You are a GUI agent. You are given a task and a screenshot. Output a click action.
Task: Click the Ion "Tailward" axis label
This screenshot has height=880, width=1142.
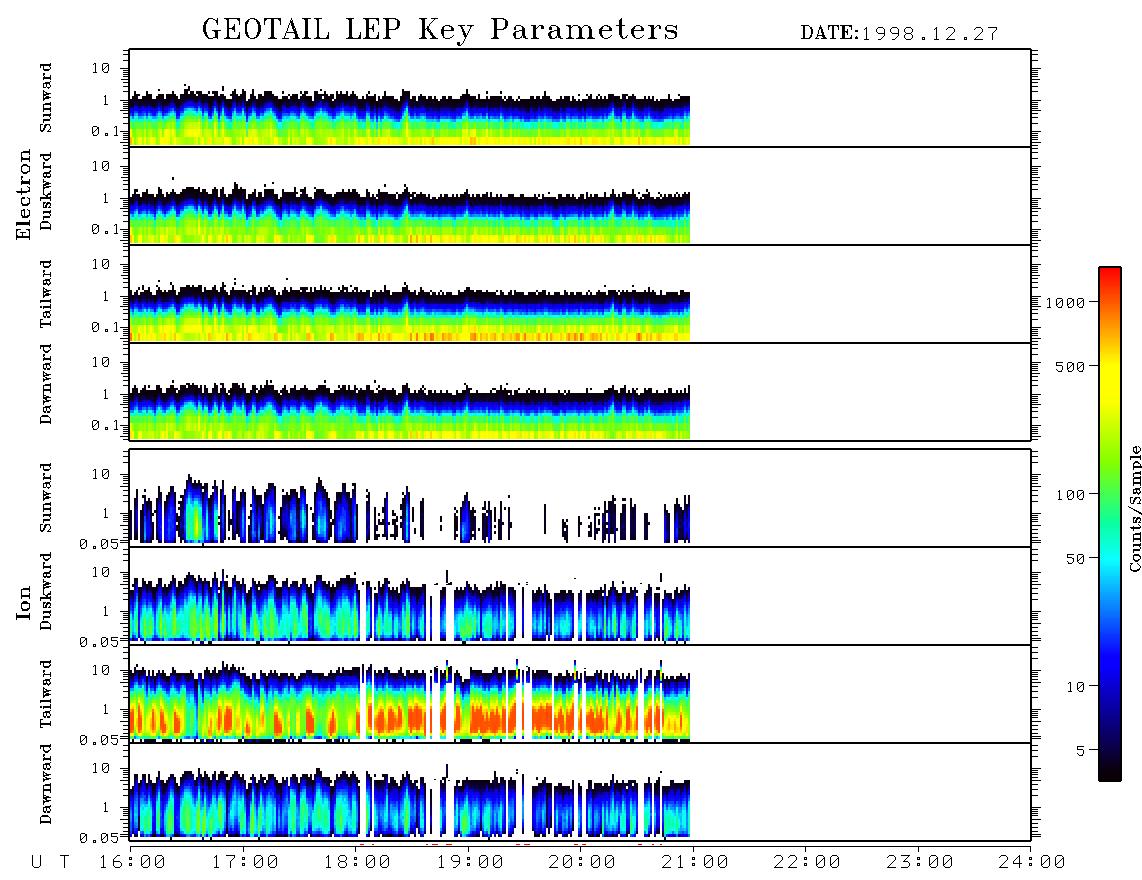click(x=46, y=694)
